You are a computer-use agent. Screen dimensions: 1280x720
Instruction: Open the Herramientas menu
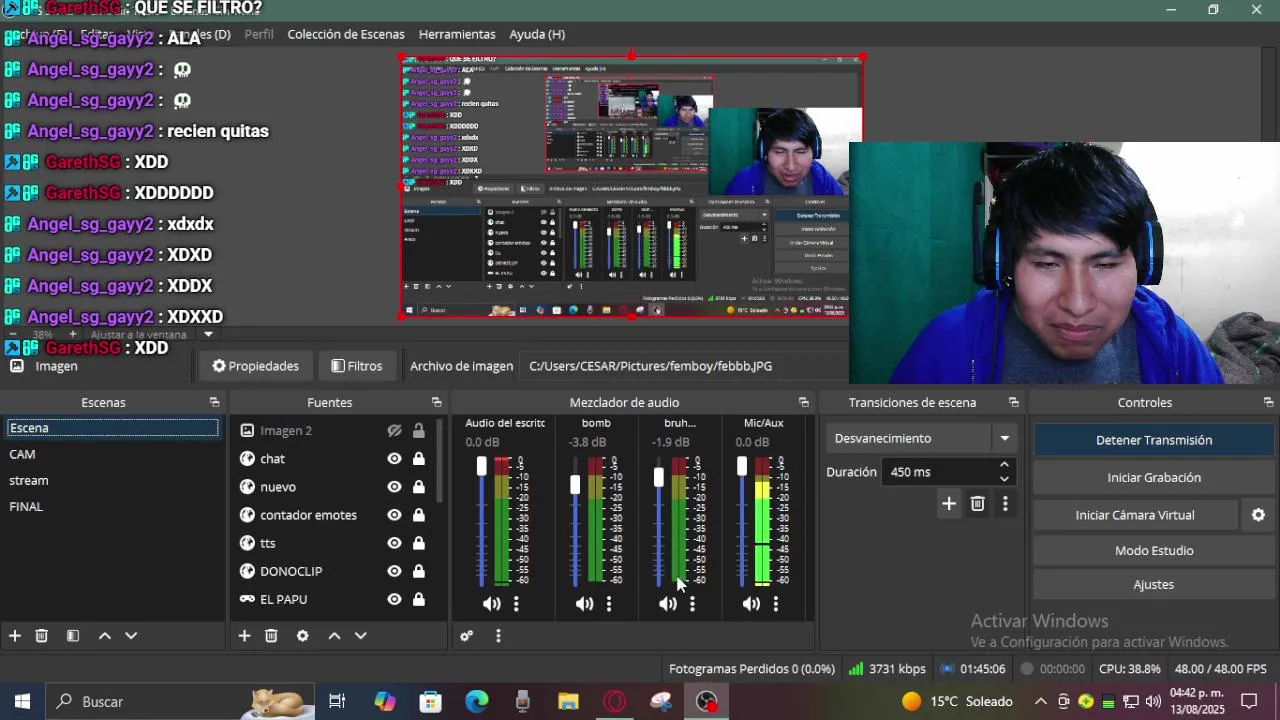[x=456, y=34]
